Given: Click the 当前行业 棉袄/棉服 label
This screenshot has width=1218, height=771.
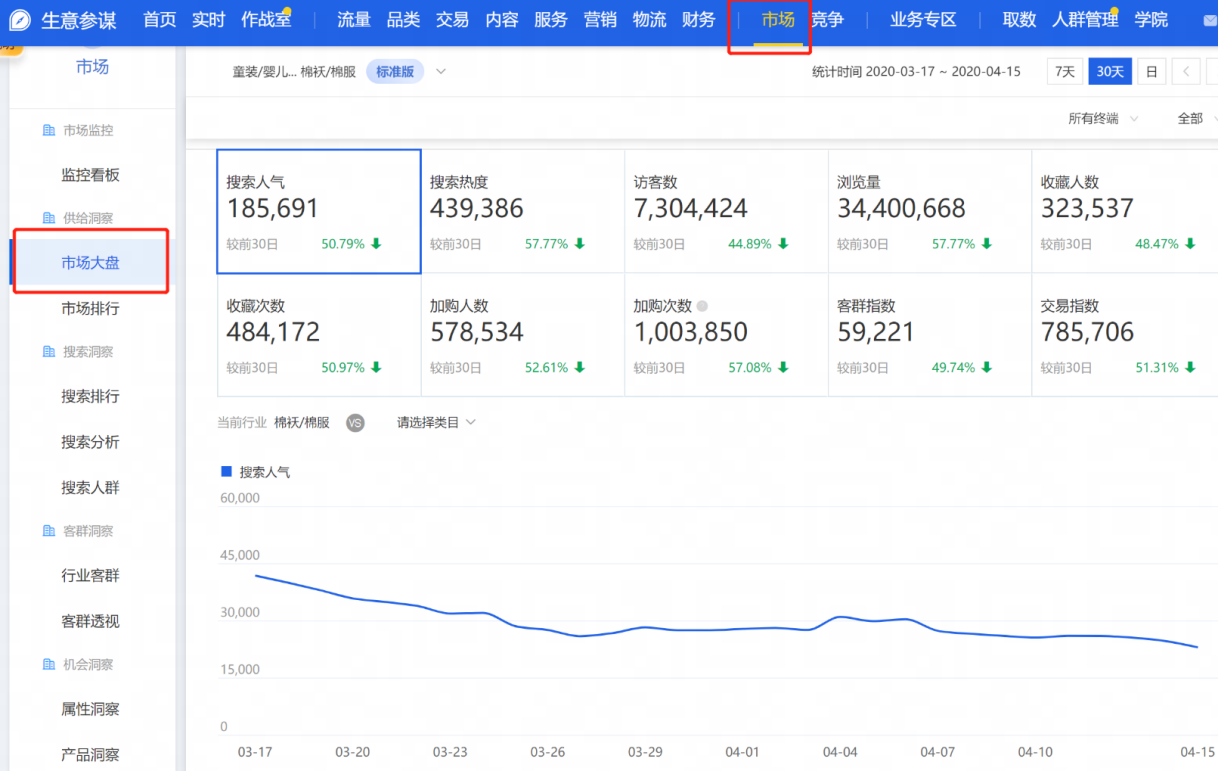Looking at the screenshot, I should click(273, 423).
